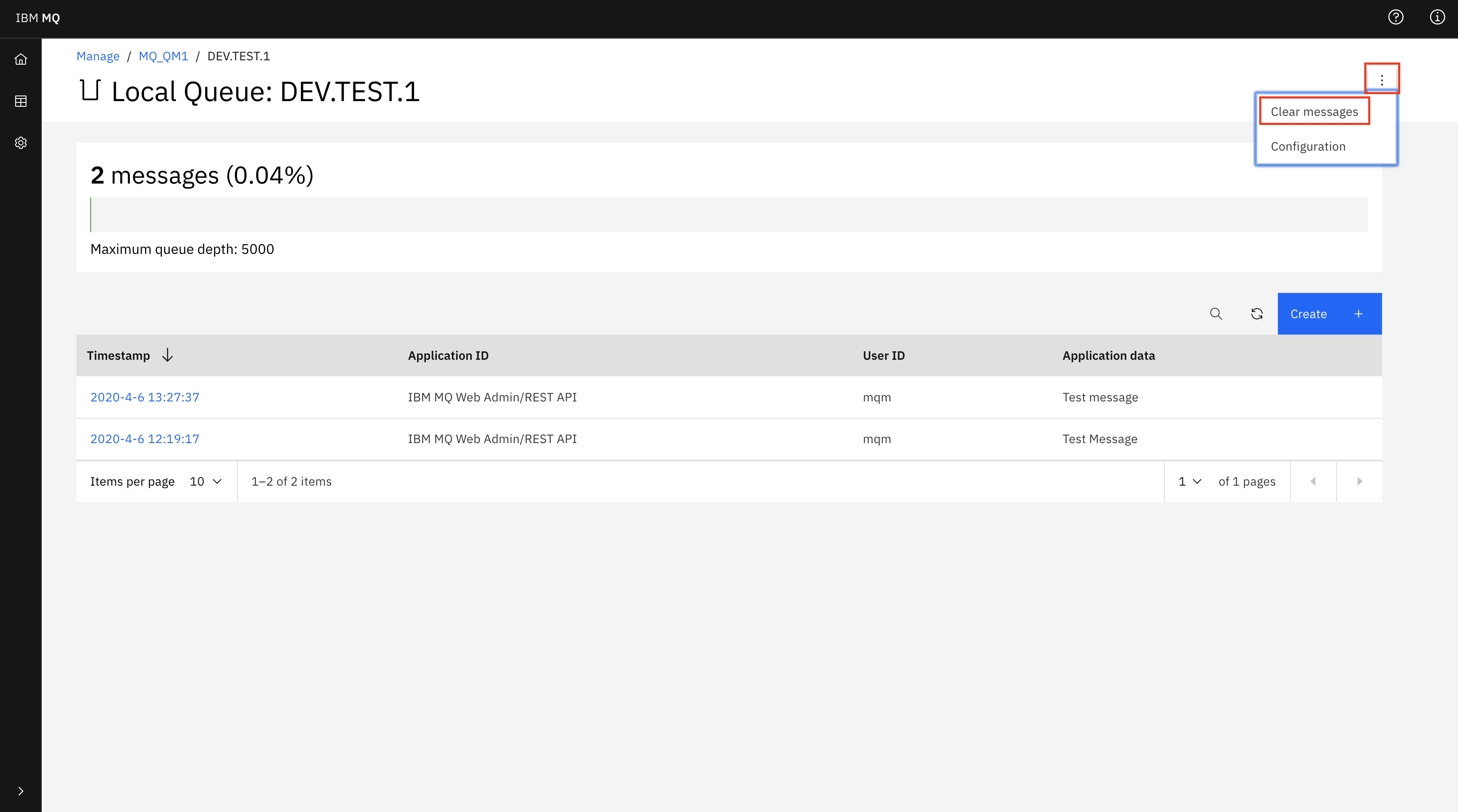Refresh the message list
The width and height of the screenshot is (1458, 812).
(x=1257, y=313)
